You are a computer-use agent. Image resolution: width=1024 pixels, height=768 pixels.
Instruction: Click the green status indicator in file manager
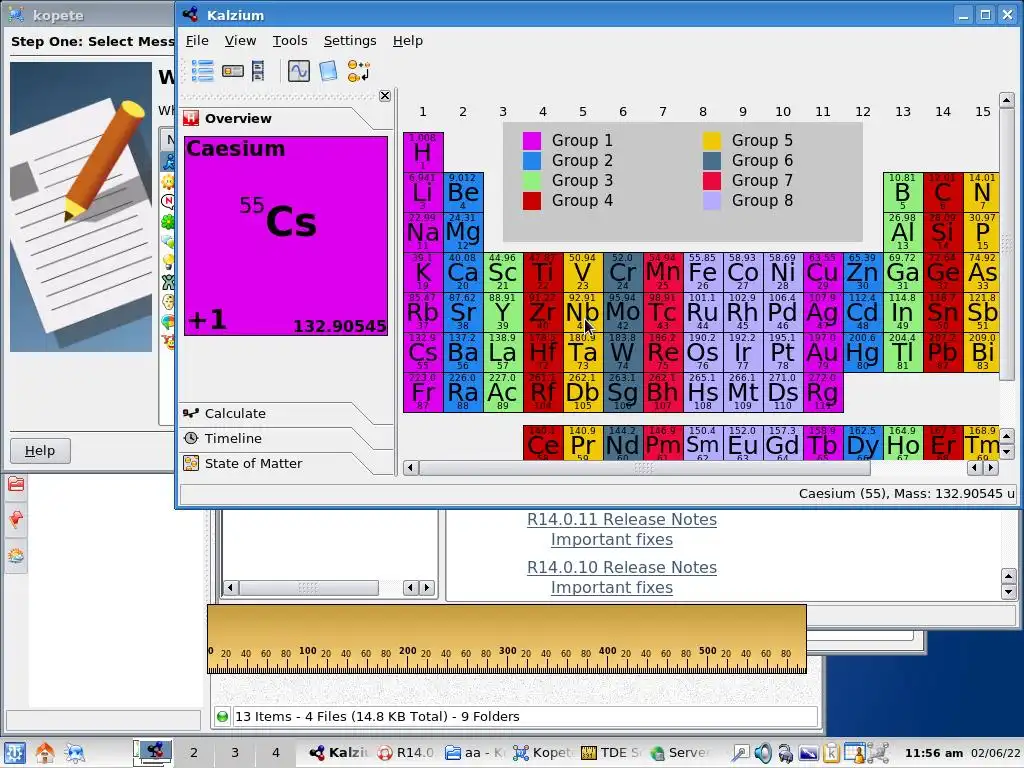click(222, 716)
